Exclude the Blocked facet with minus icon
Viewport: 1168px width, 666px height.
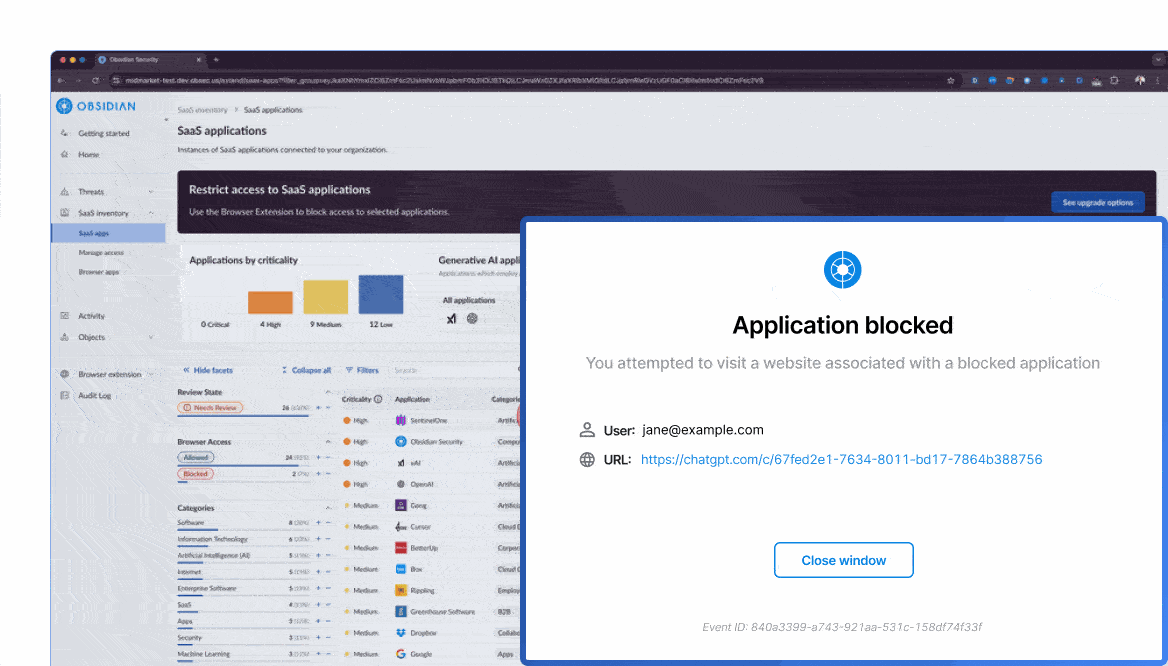click(328, 474)
